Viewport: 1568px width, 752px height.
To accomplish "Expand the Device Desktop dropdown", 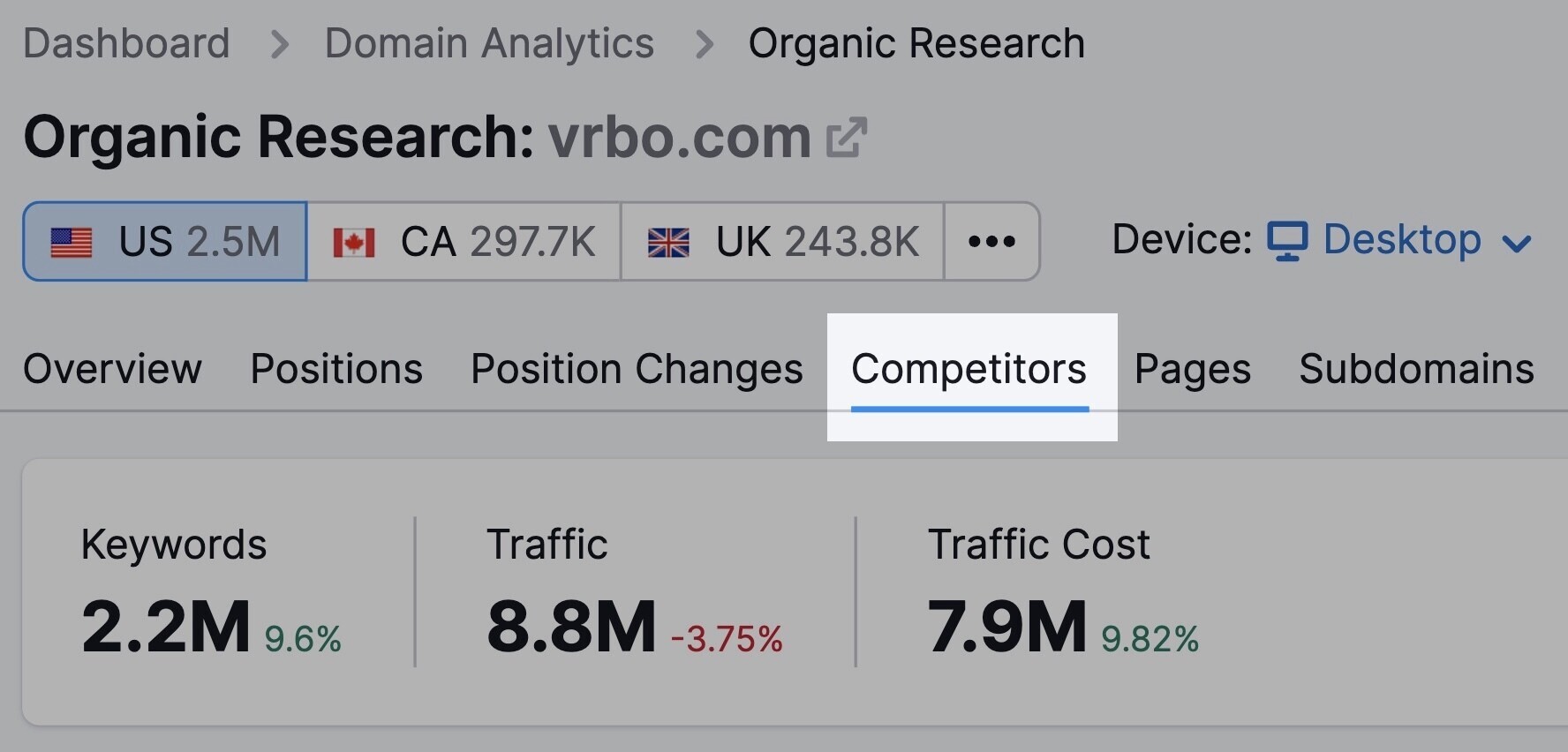I will [1400, 241].
